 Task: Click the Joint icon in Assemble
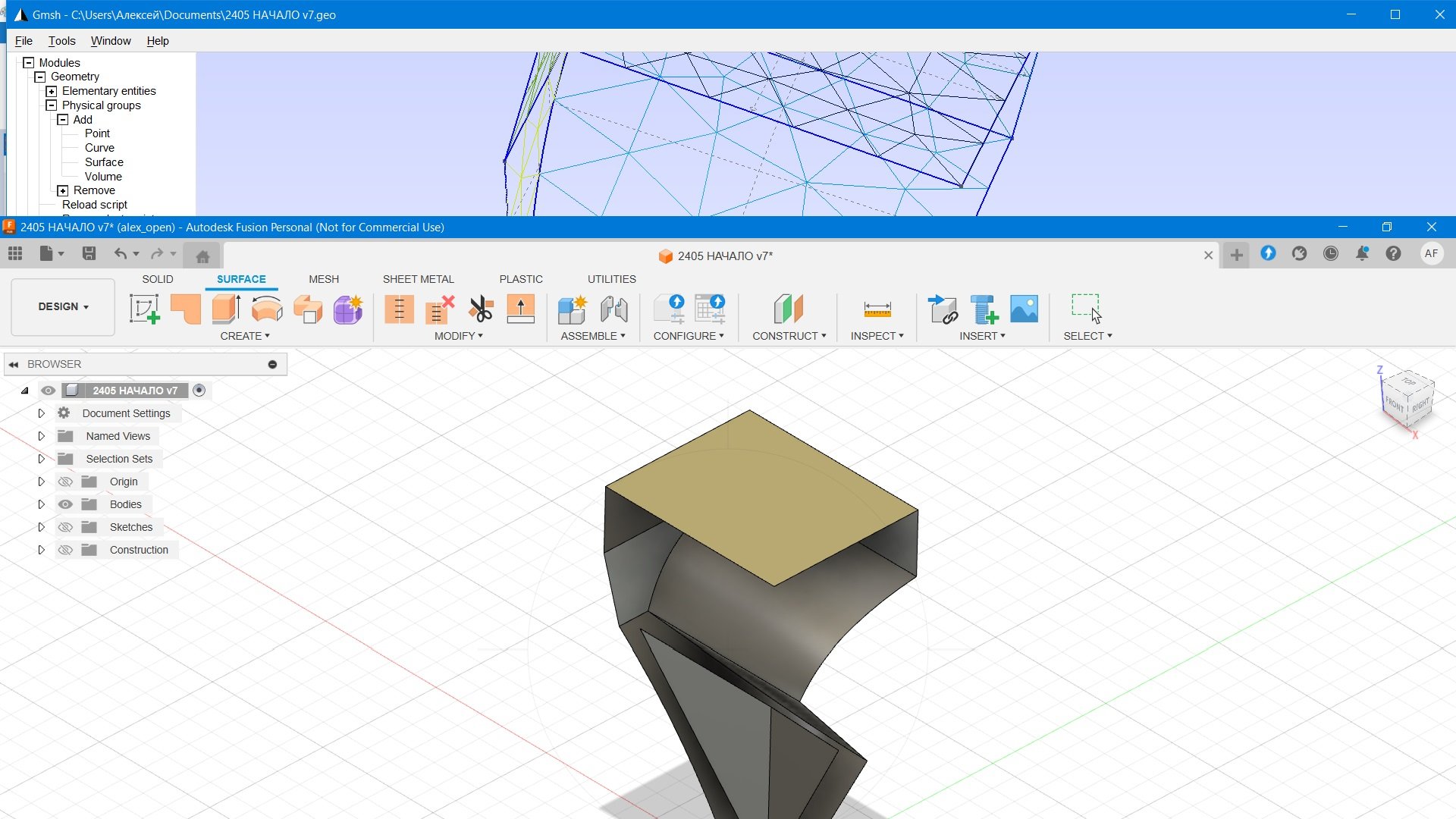pos(613,309)
